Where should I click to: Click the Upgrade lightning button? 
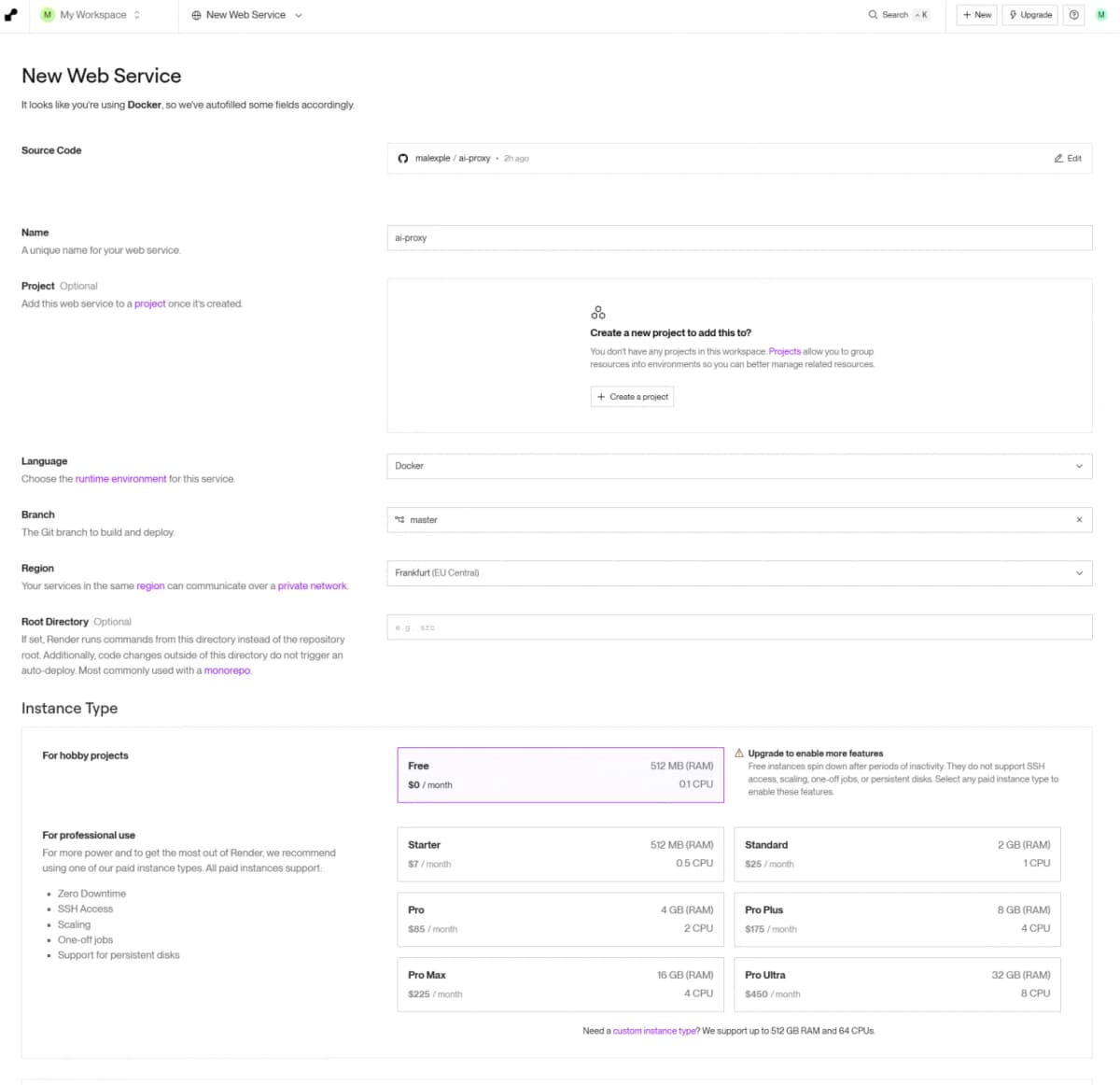pyautogui.click(x=1030, y=15)
